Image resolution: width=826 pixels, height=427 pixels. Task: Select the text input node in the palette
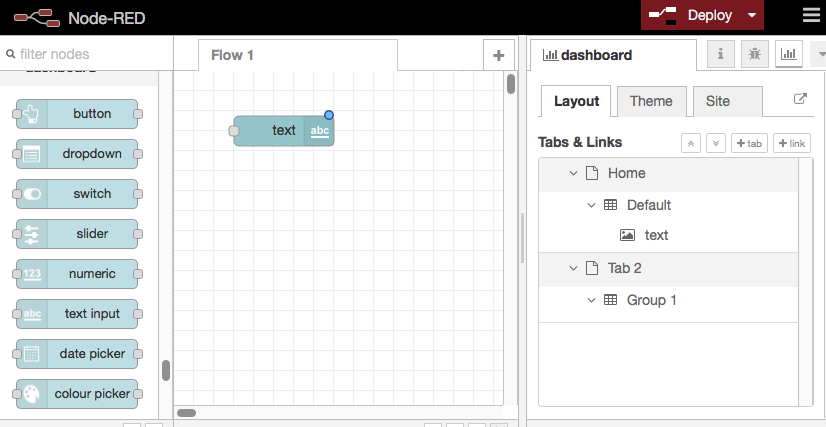point(77,314)
